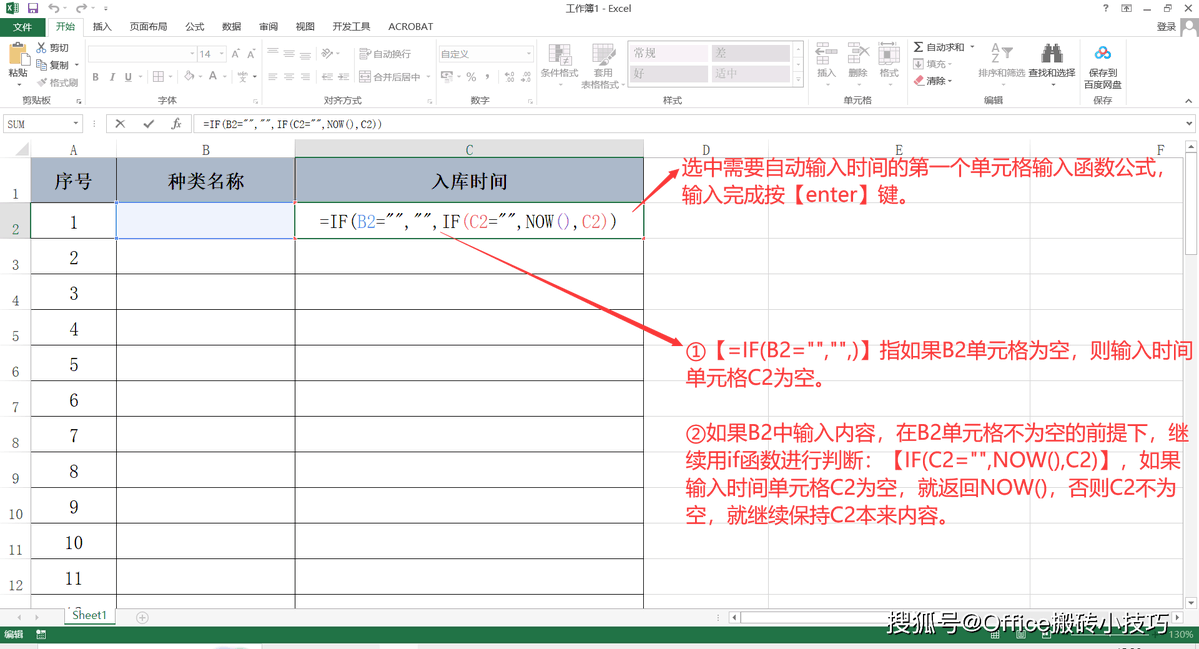The width and height of the screenshot is (1199, 649).
Task: Click the orientation text angle icon
Action: coord(328,54)
